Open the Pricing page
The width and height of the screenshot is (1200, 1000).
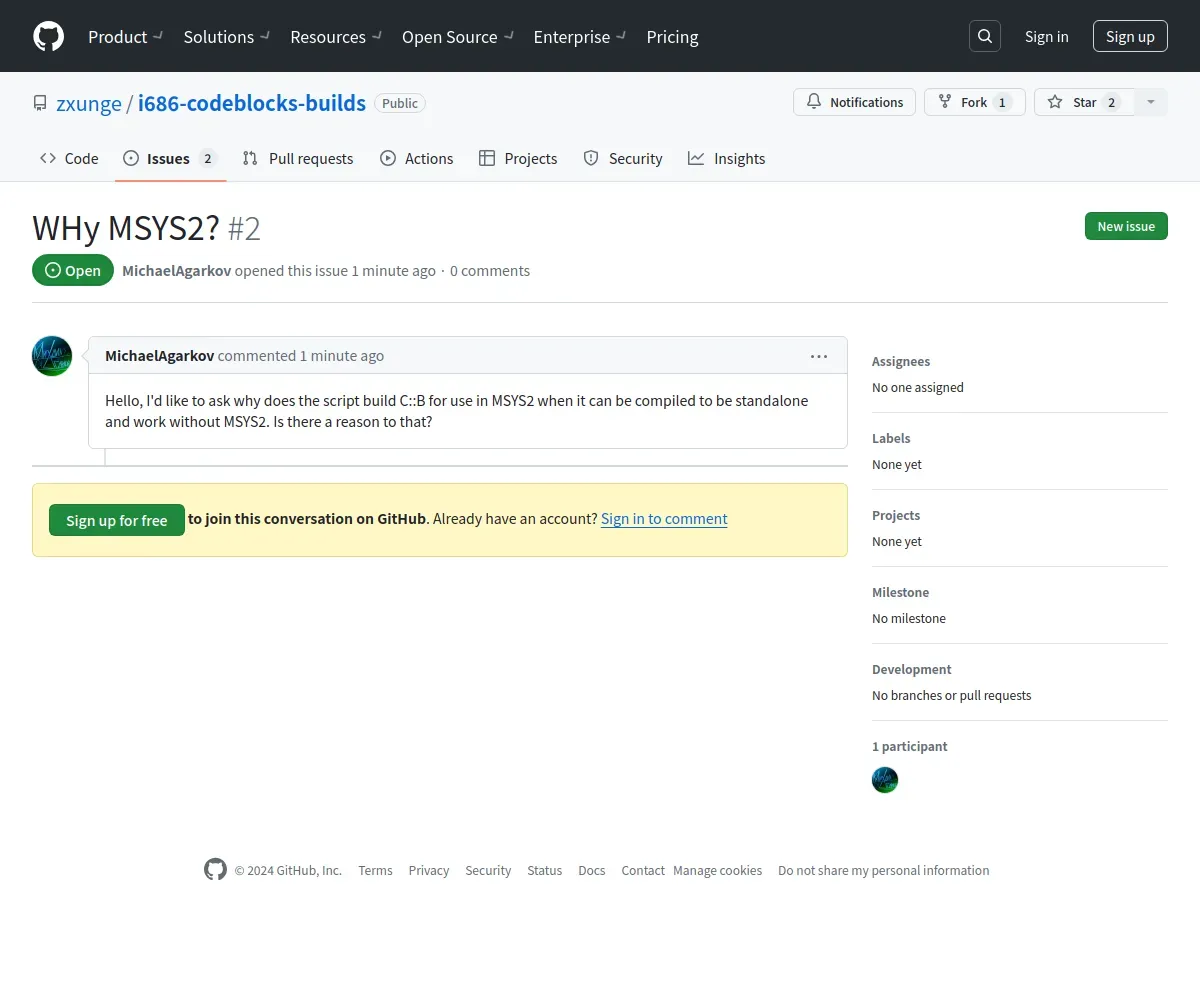tap(672, 36)
